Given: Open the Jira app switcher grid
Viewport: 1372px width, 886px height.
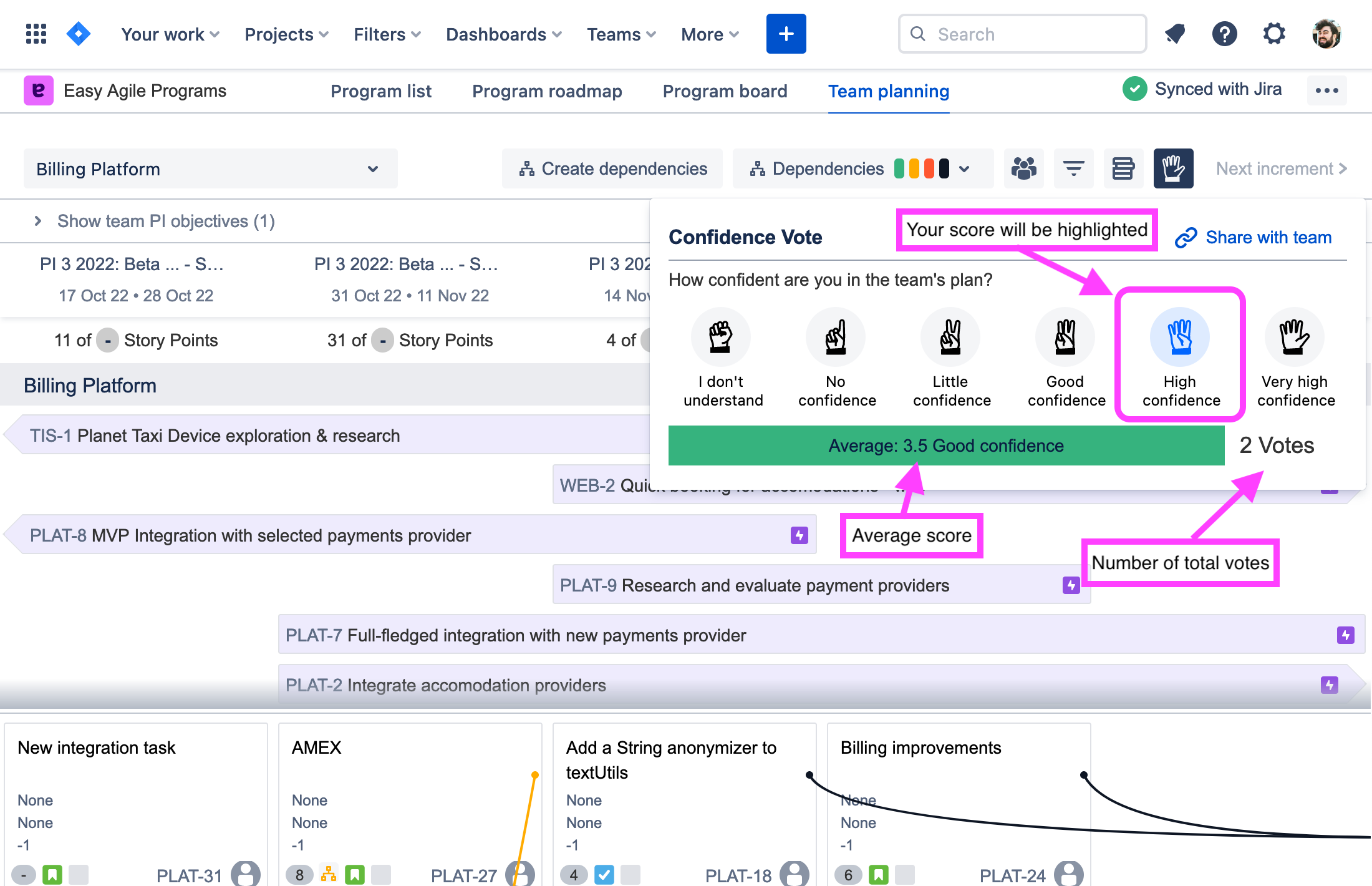Looking at the screenshot, I should [36, 34].
